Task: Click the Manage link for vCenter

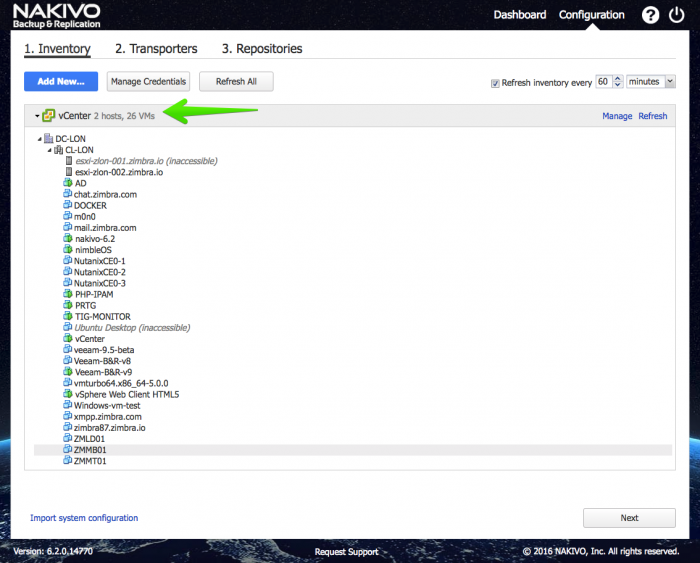Action: (617, 116)
